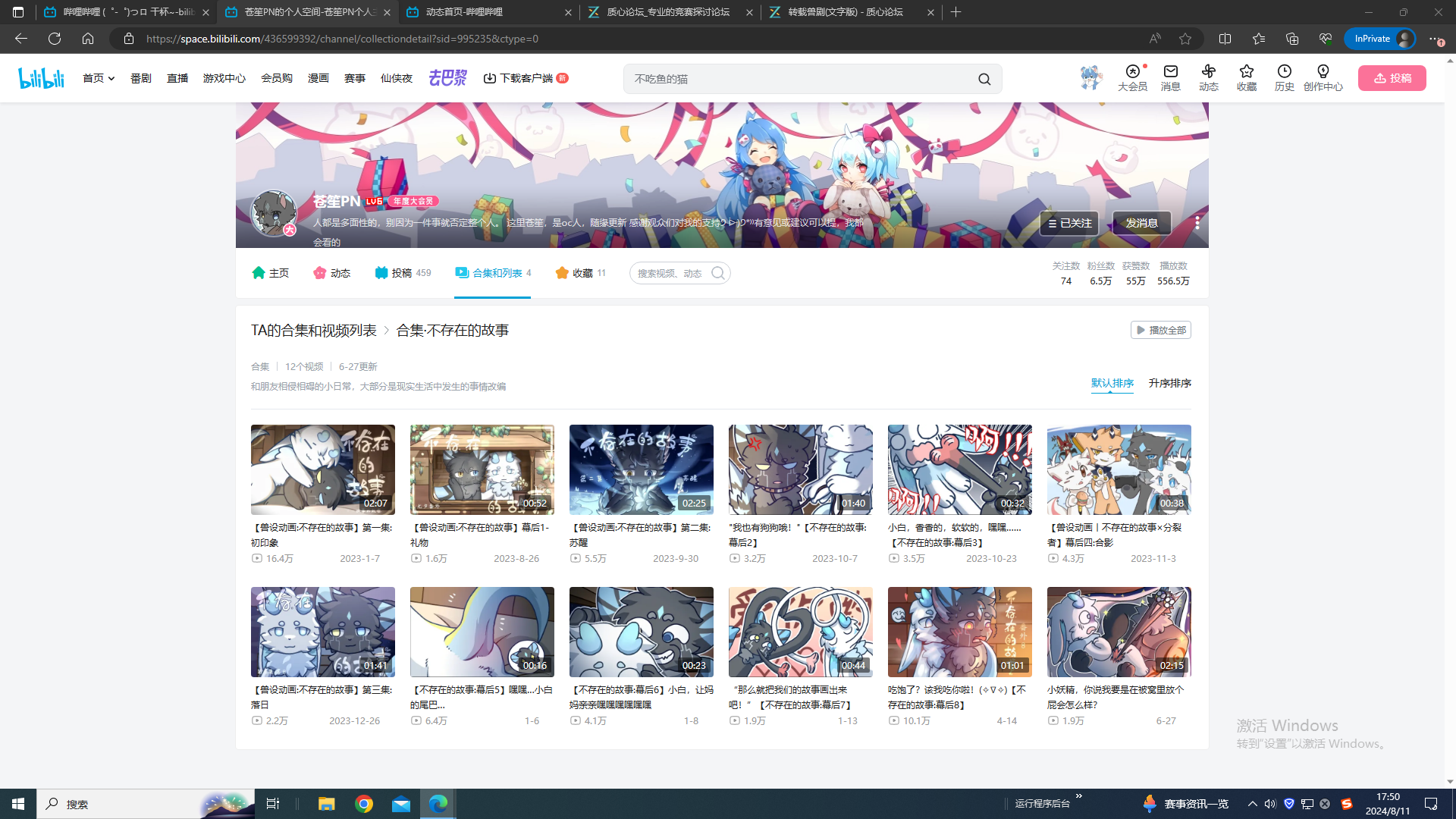The width and height of the screenshot is (1456, 819).
Task: Open the browser favorites list icon
Action: (x=1259, y=39)
